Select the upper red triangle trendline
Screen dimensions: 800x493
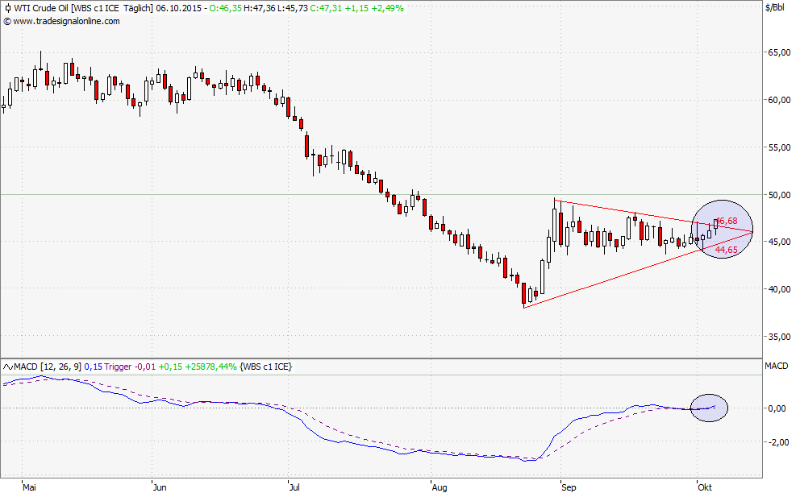click(640, 215)
